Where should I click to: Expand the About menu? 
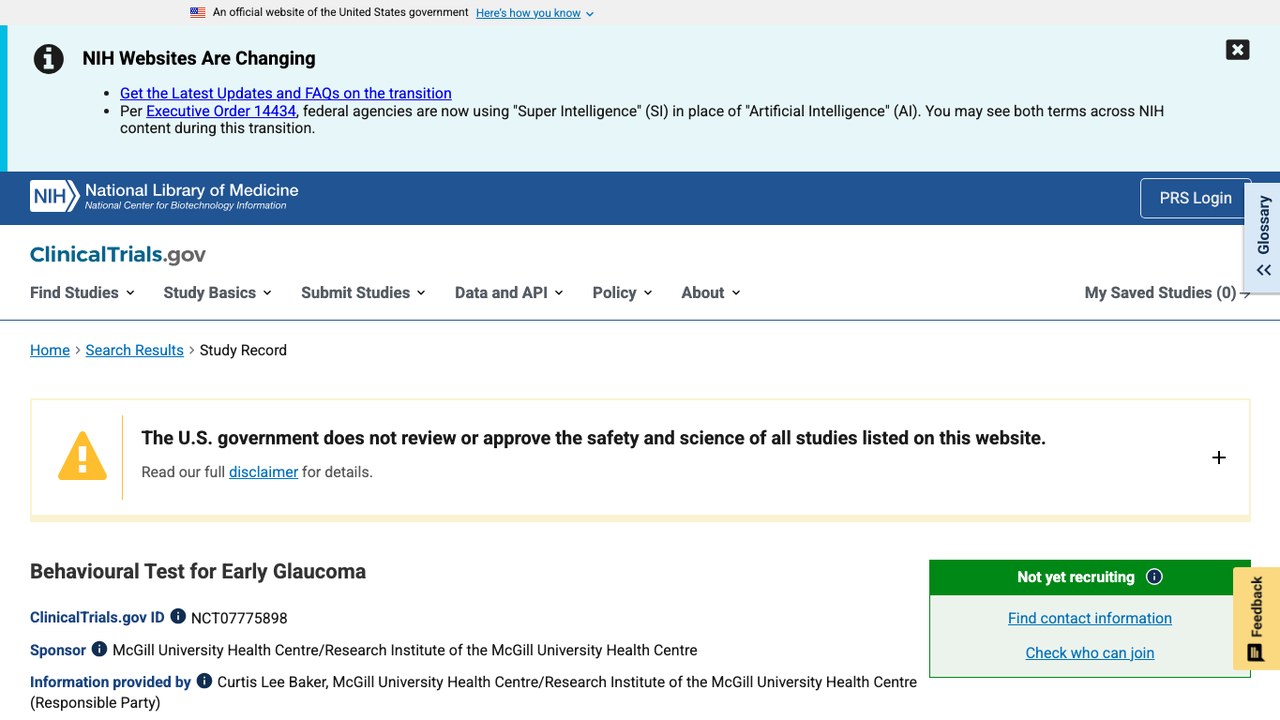coord(711,293)
